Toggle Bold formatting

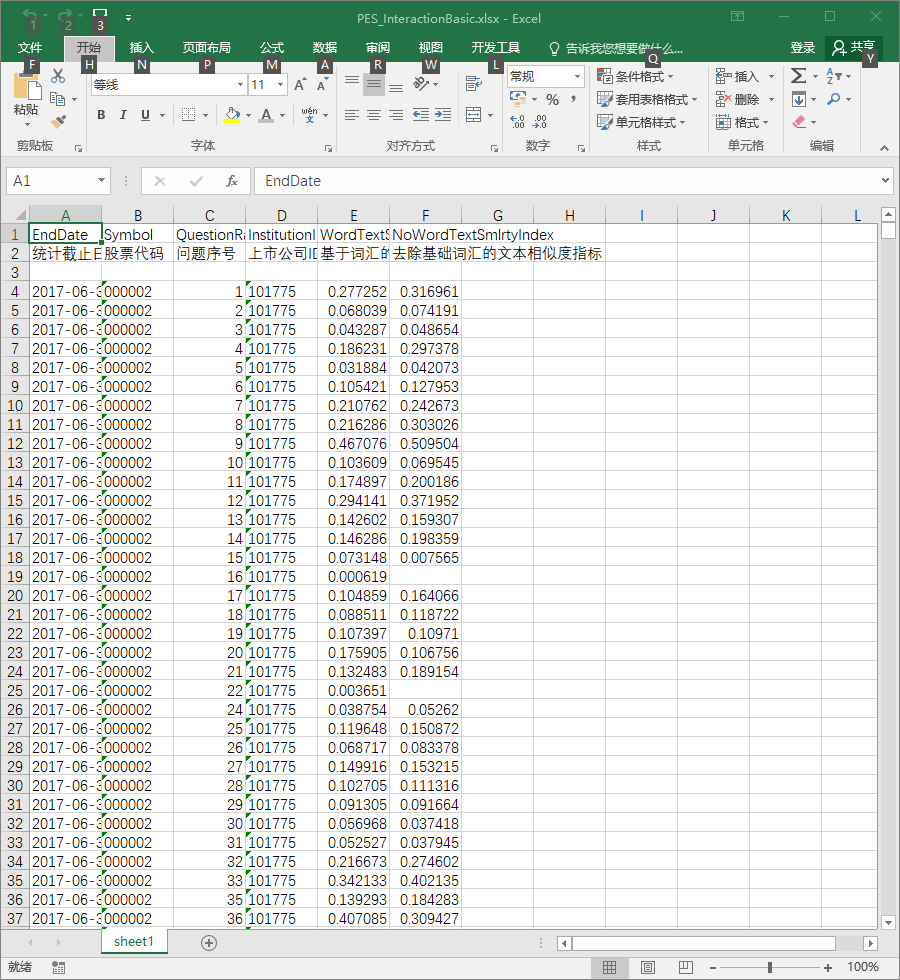coord(101,115)
